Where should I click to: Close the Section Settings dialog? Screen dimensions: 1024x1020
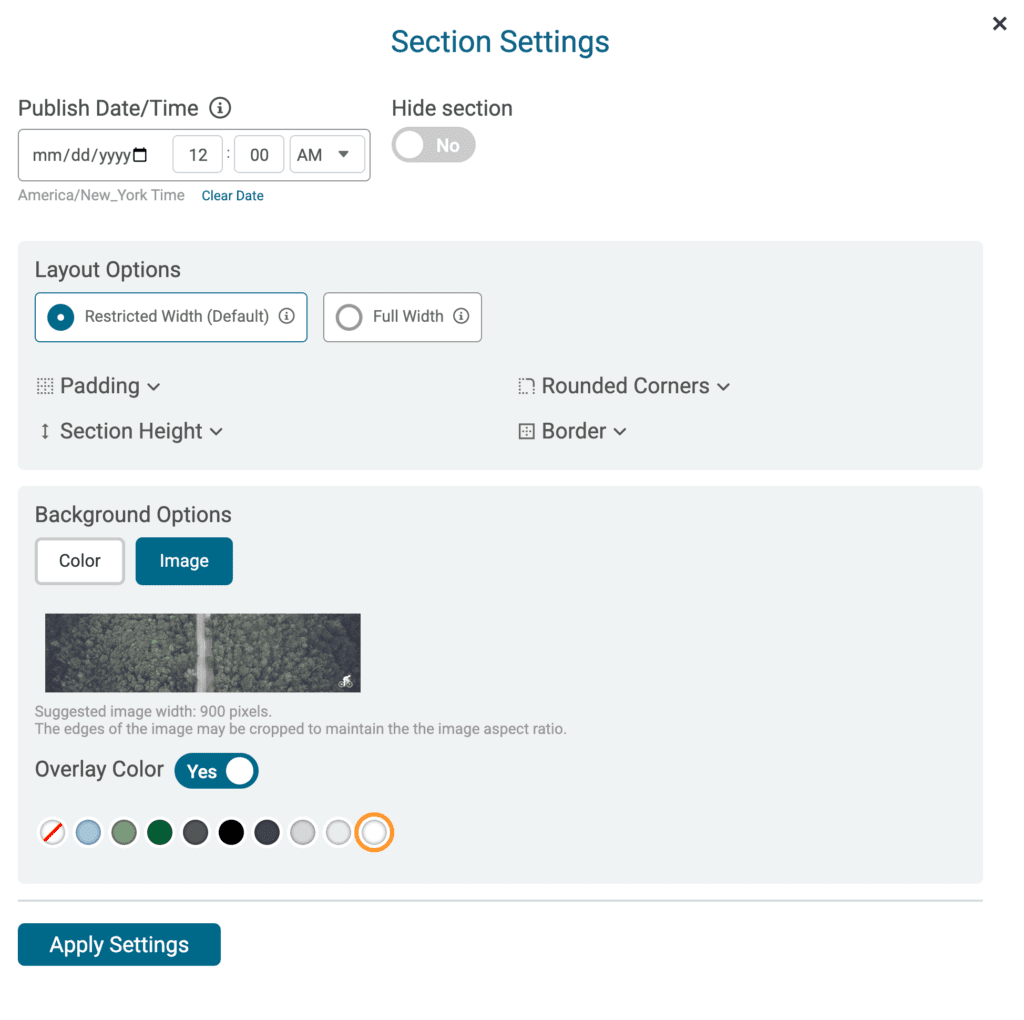click(999, 24)
